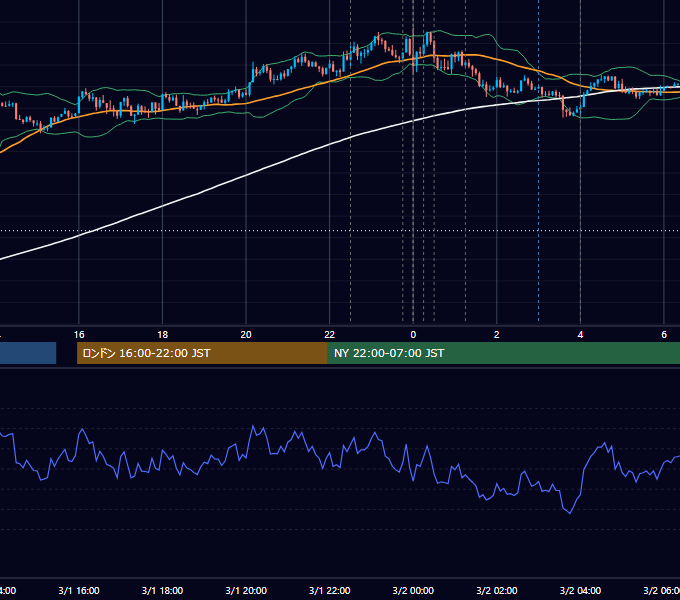Click the 16 hour label on price chart axis

pos(79,335)
